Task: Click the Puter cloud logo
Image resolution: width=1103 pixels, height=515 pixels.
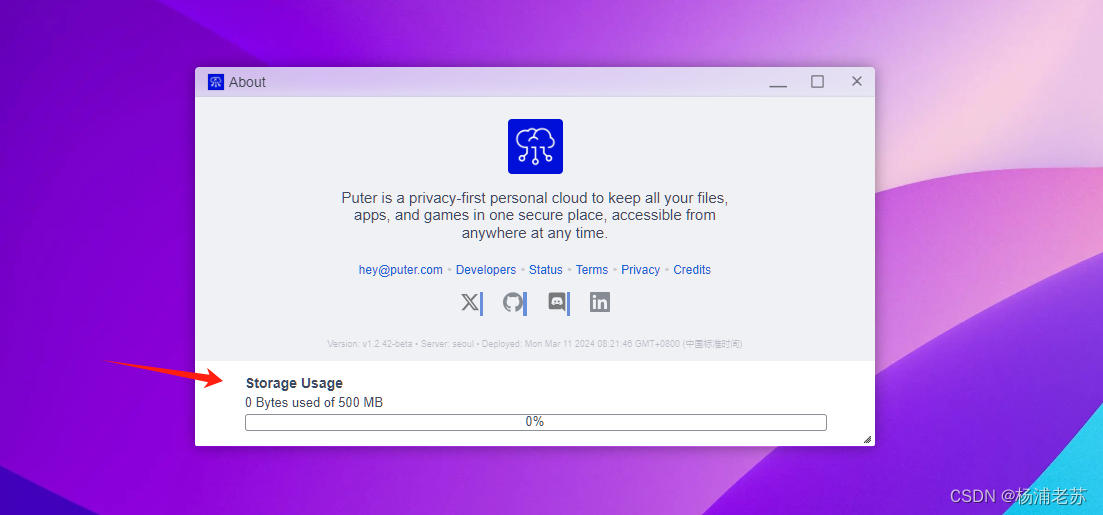Action: [x=535, y=146]
